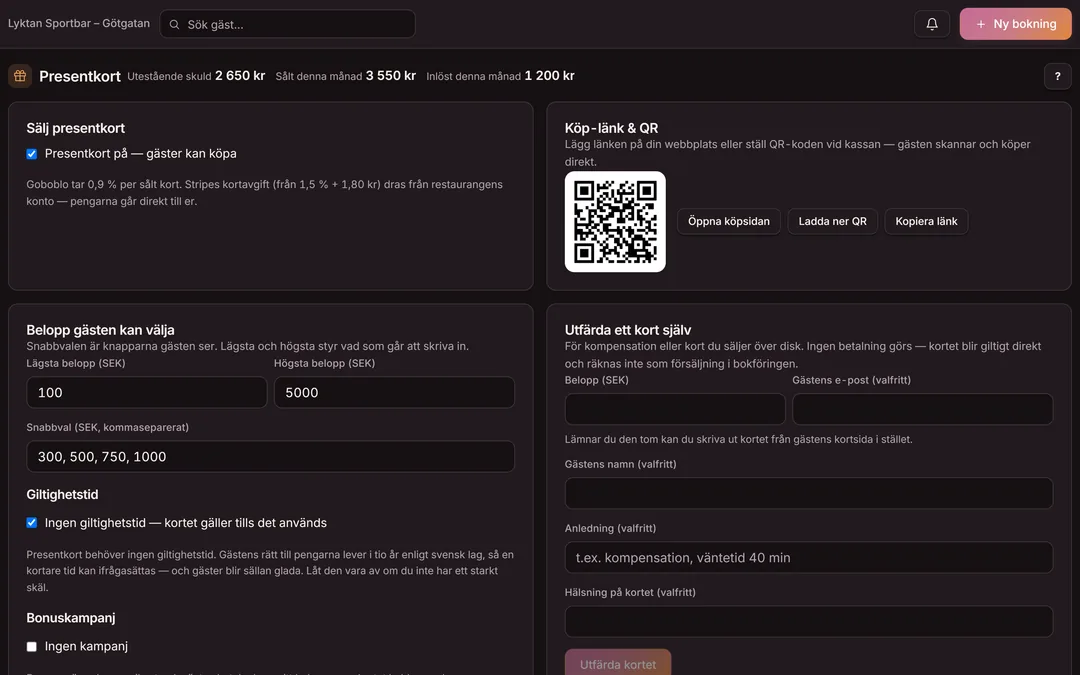Click the Gästens namn field
1080x675 pixels.
tap(809, 493)
